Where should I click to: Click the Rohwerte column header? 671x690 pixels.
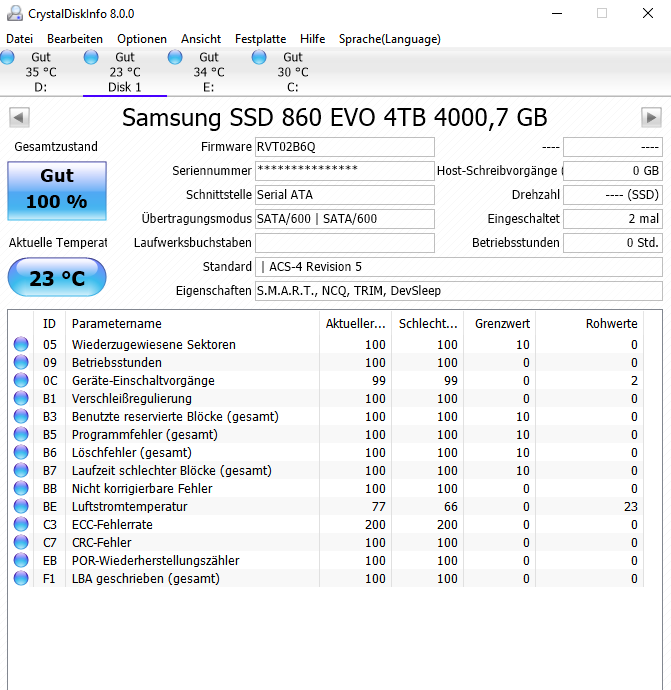click(590, 324)
